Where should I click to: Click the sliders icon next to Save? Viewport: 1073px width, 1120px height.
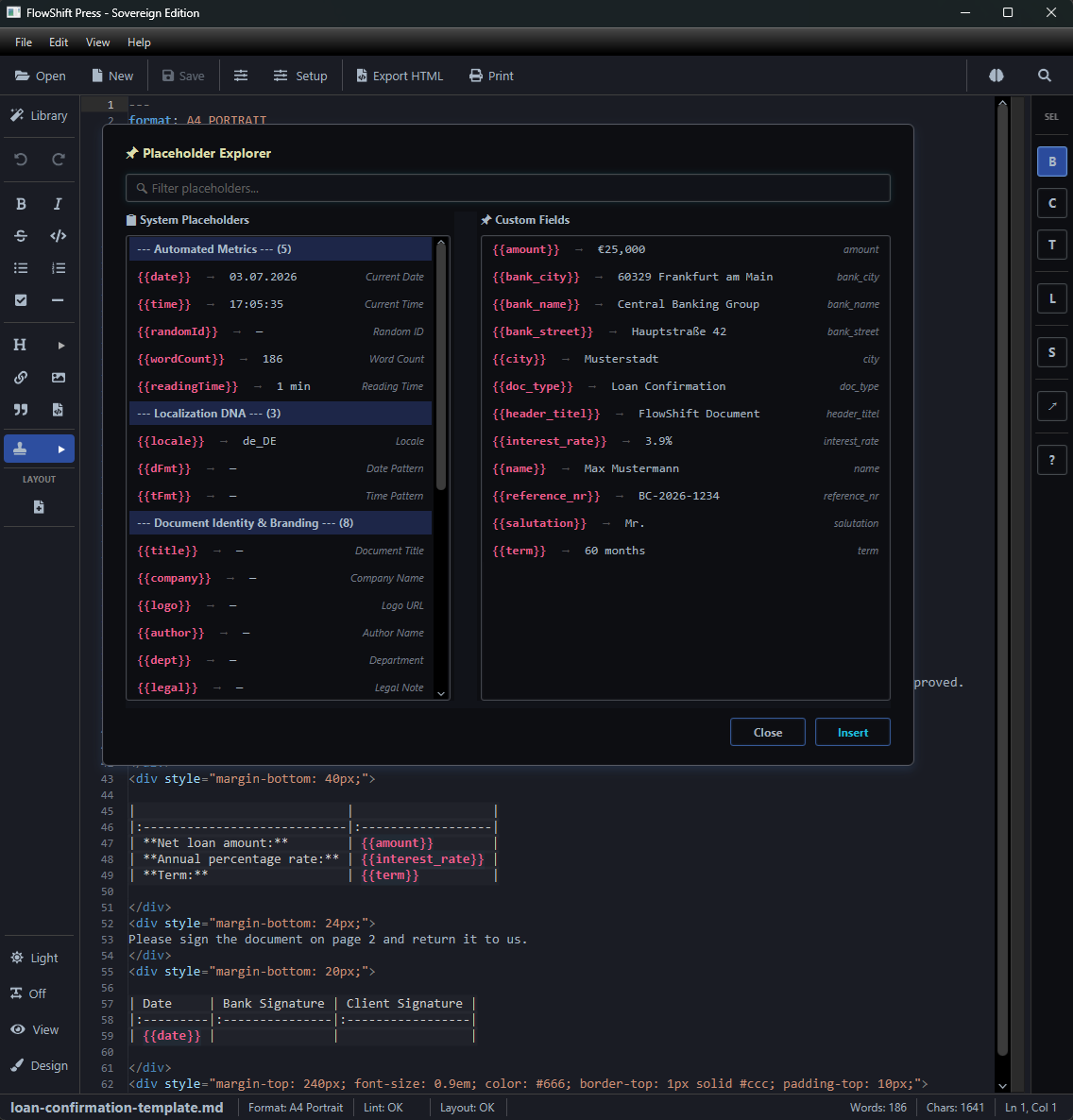(x=241, y=76)
